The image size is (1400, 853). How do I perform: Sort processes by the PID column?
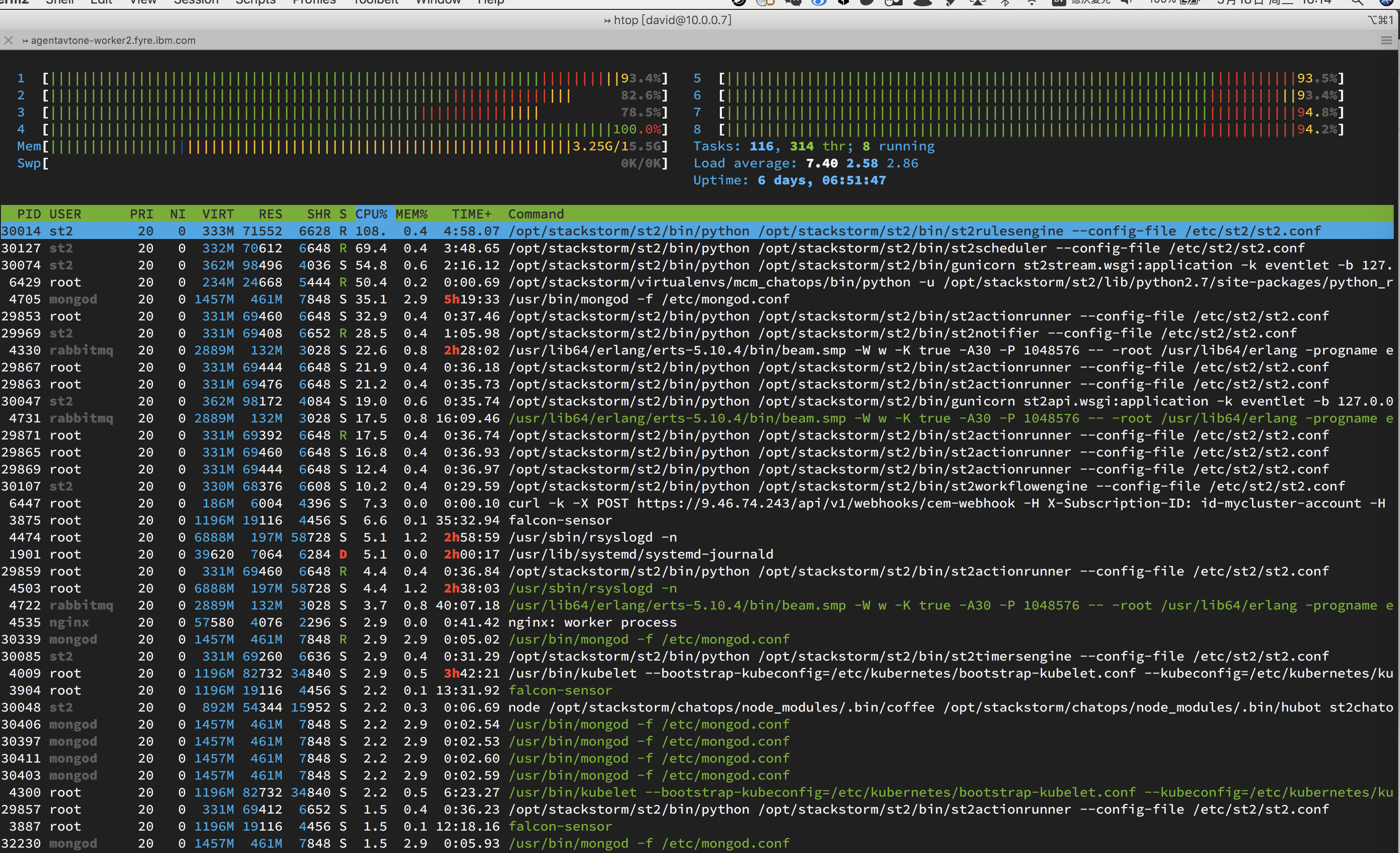(x=29, y=214)
